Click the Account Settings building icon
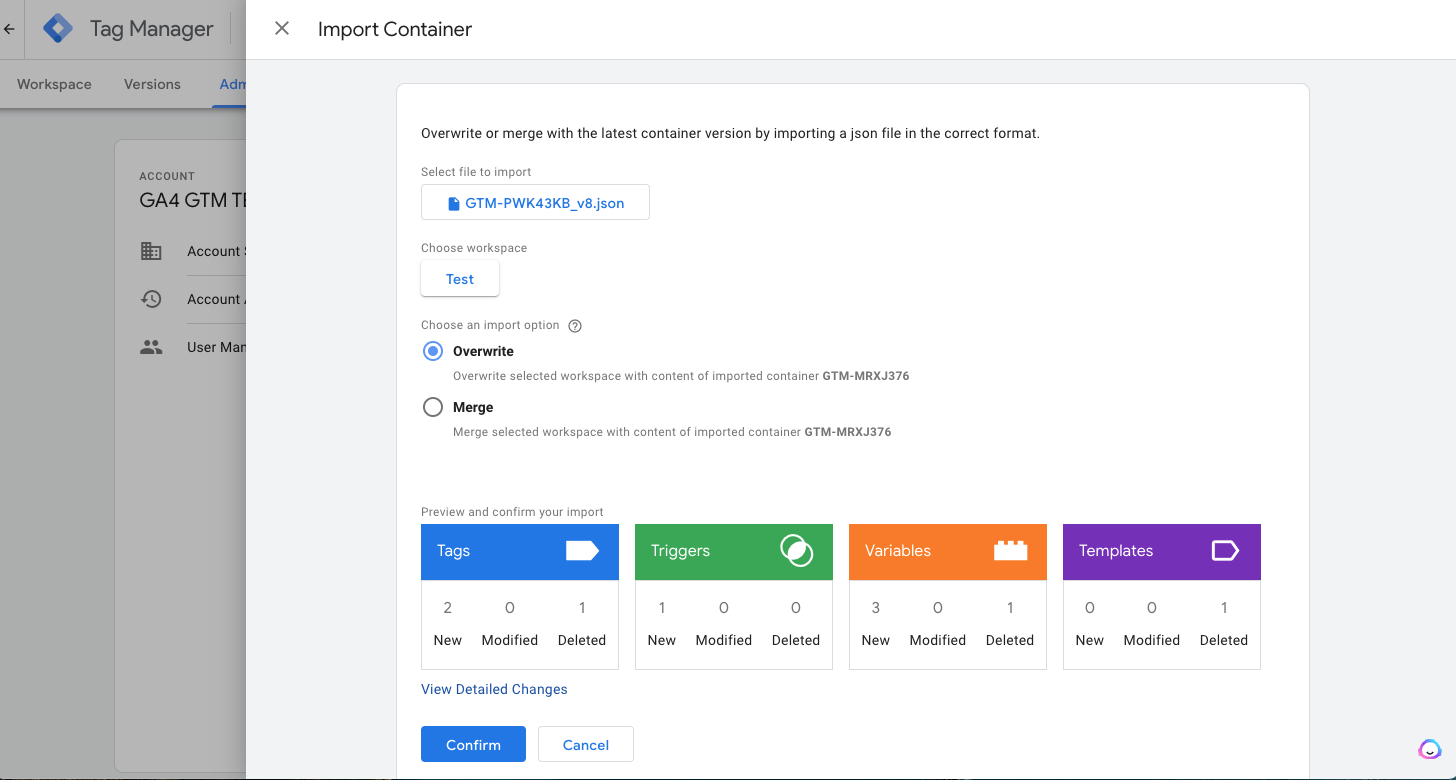 click(x=151, y=251)
